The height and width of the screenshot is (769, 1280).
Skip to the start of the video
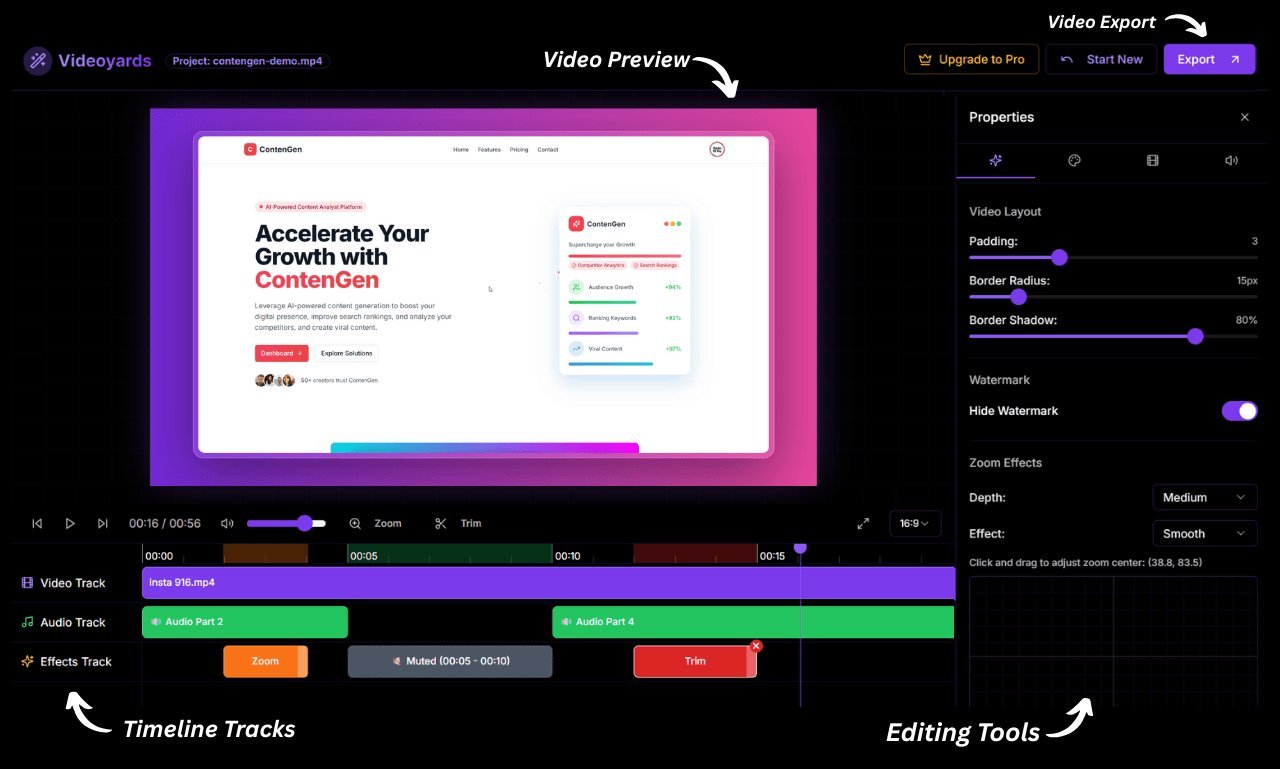(x=37, y=523)
